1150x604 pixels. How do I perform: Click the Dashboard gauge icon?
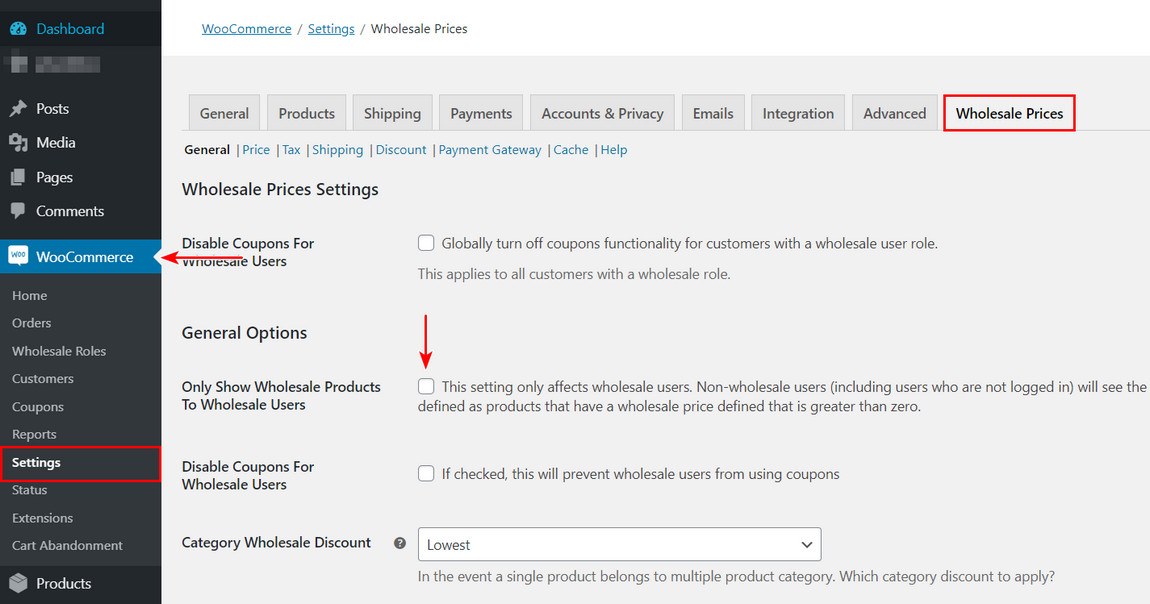click(18, 29)
